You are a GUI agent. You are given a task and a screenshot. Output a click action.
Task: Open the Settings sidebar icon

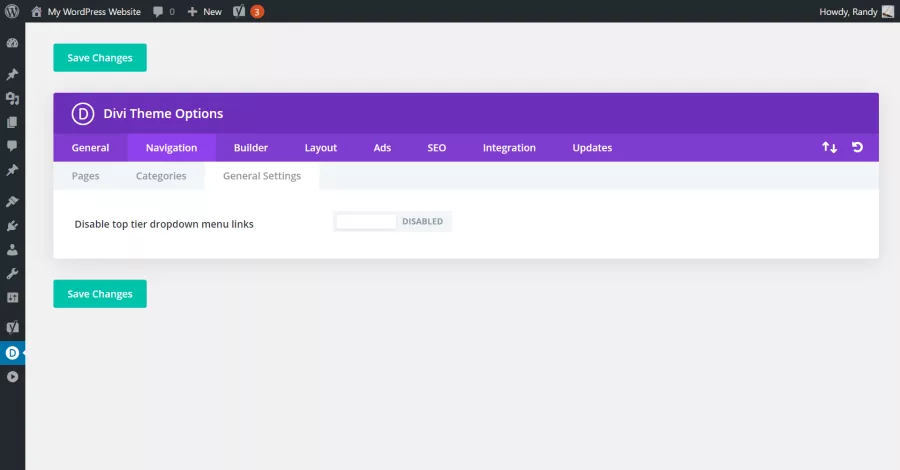(x=12, y=297)
